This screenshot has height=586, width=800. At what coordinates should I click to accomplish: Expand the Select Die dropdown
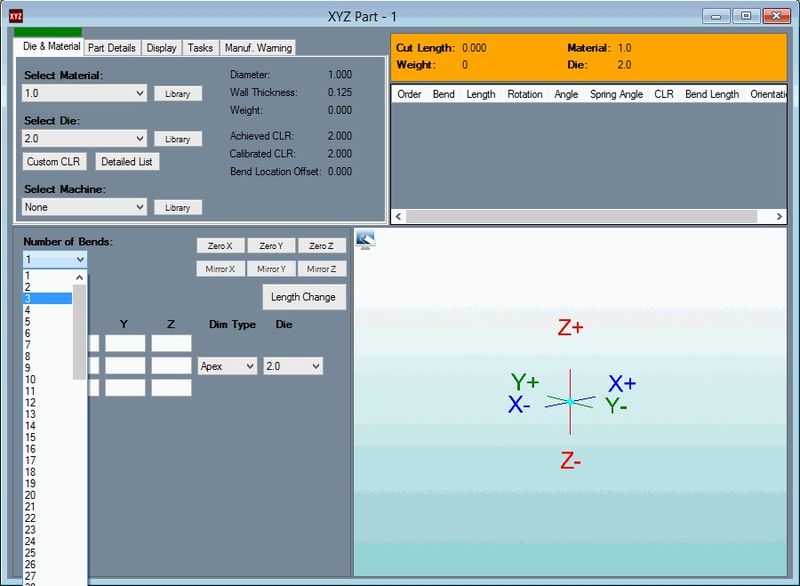coord(85,139)
